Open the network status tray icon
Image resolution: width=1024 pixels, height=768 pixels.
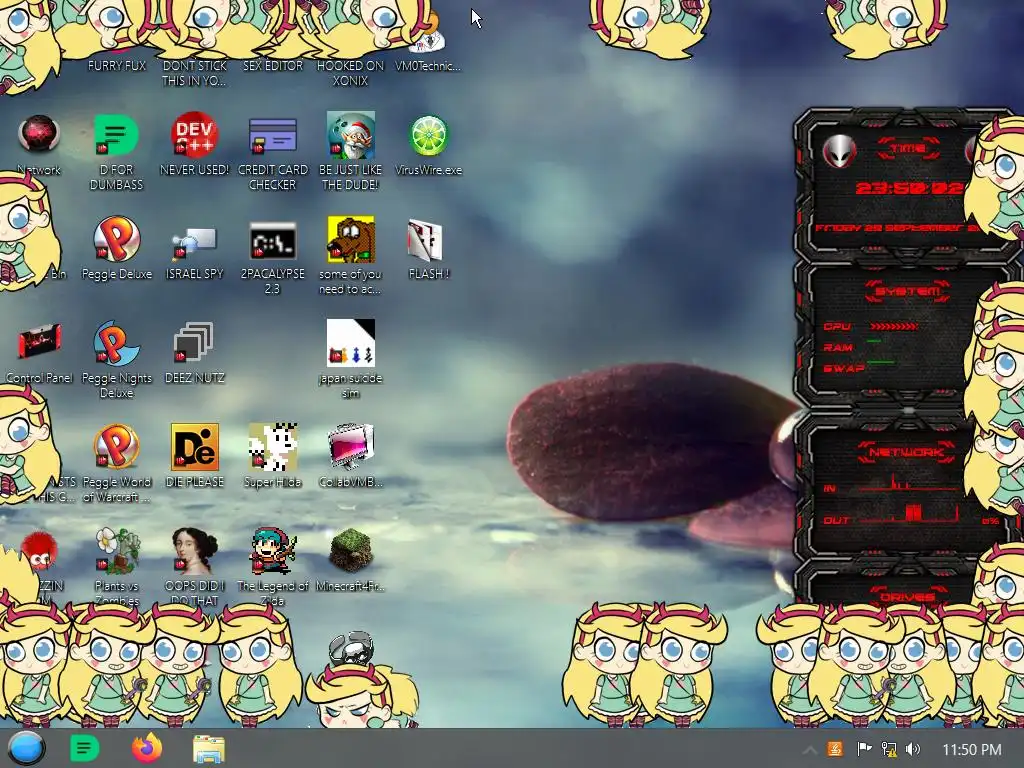click(888, 749)
